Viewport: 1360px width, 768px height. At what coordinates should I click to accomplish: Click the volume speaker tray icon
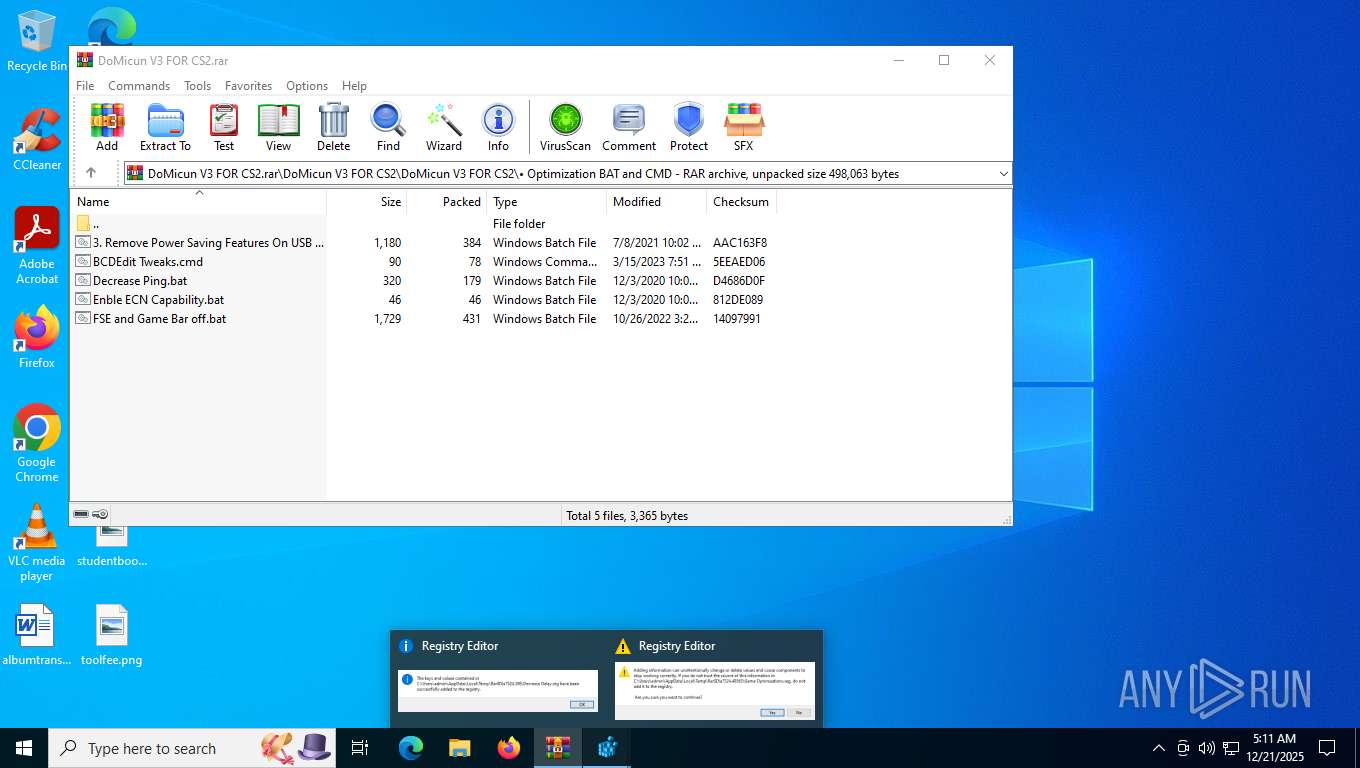(1207, 748)
